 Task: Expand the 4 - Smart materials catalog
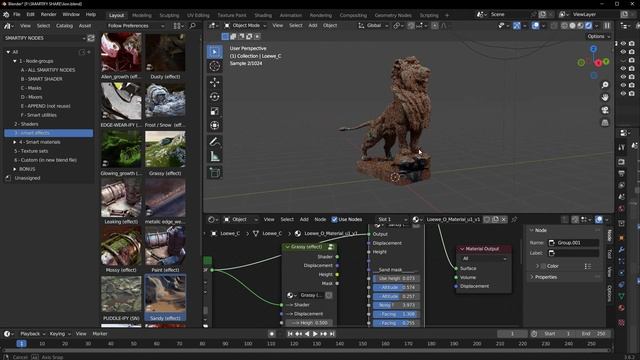click(x=15, y=142)
